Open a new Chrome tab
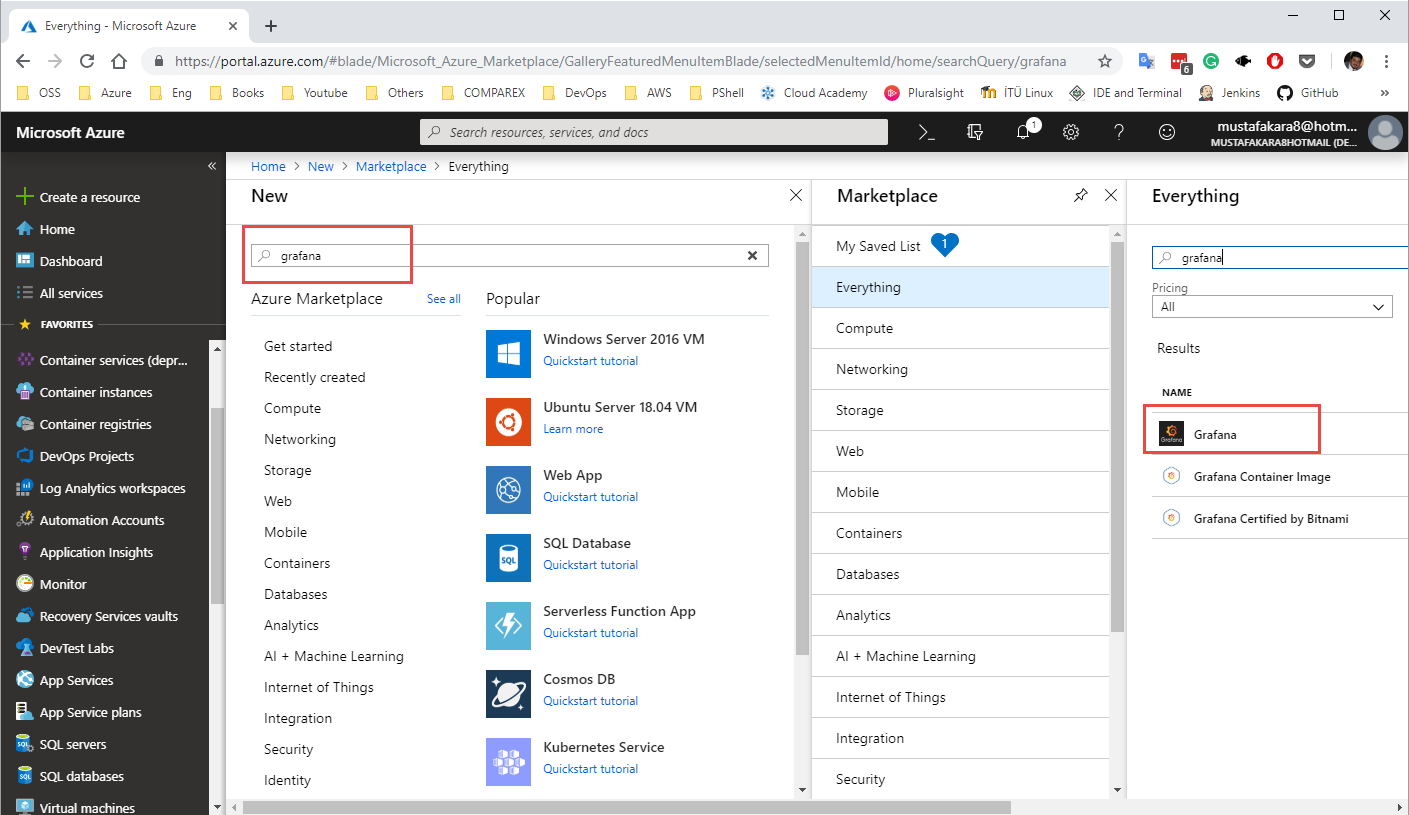Image resolution: width=1409 pixels, height=815 pixels. point(271,26)
